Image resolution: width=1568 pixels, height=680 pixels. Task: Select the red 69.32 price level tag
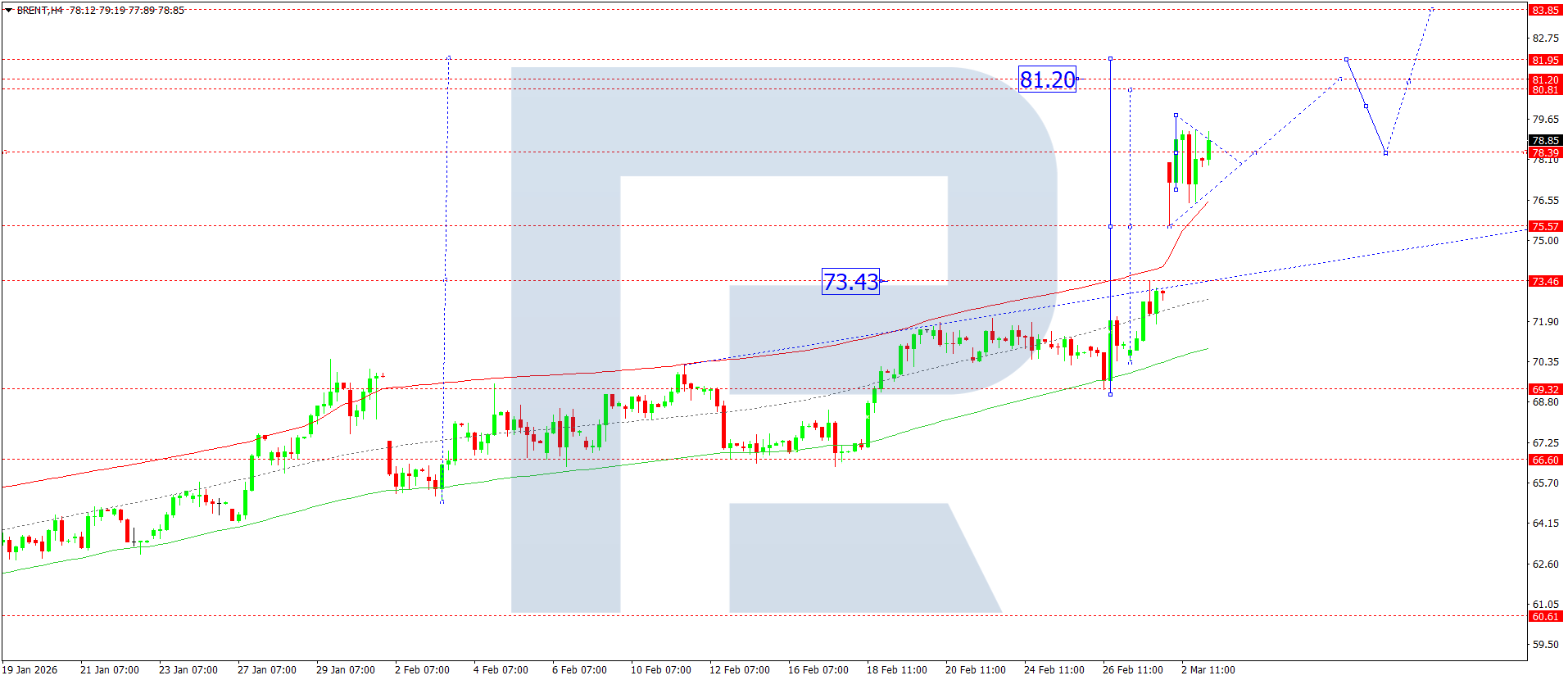pyautogui.click(x=1545, y=390)
